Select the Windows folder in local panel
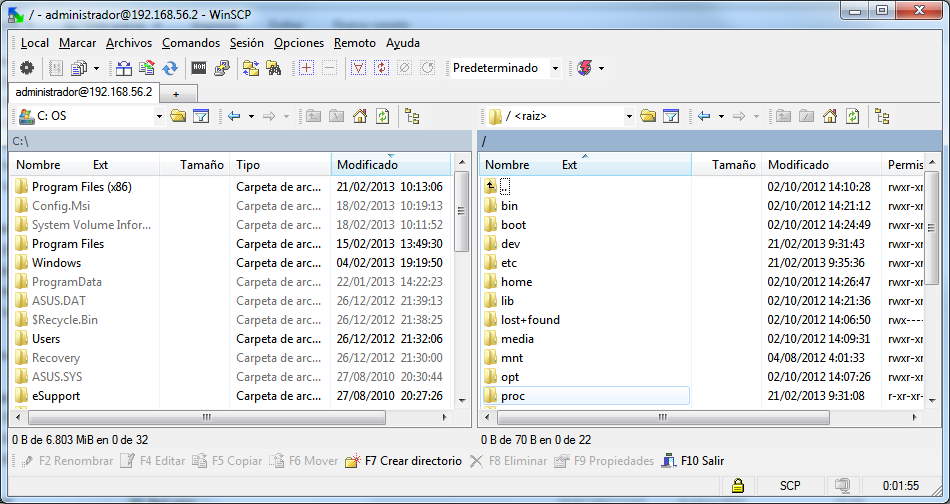This screenshot has height=504, width=950. (56, 263)
